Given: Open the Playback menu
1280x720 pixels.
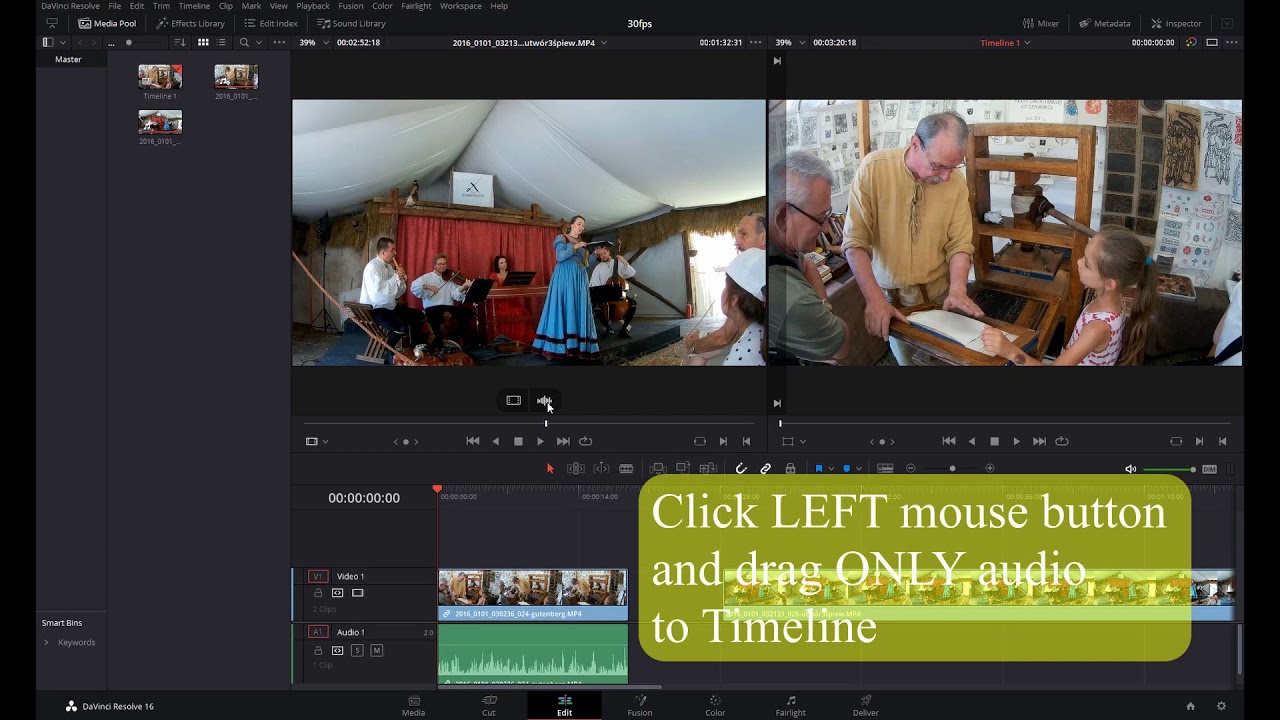Looking at the screenshot, I should pyautogui.click(x=313, y=6).
